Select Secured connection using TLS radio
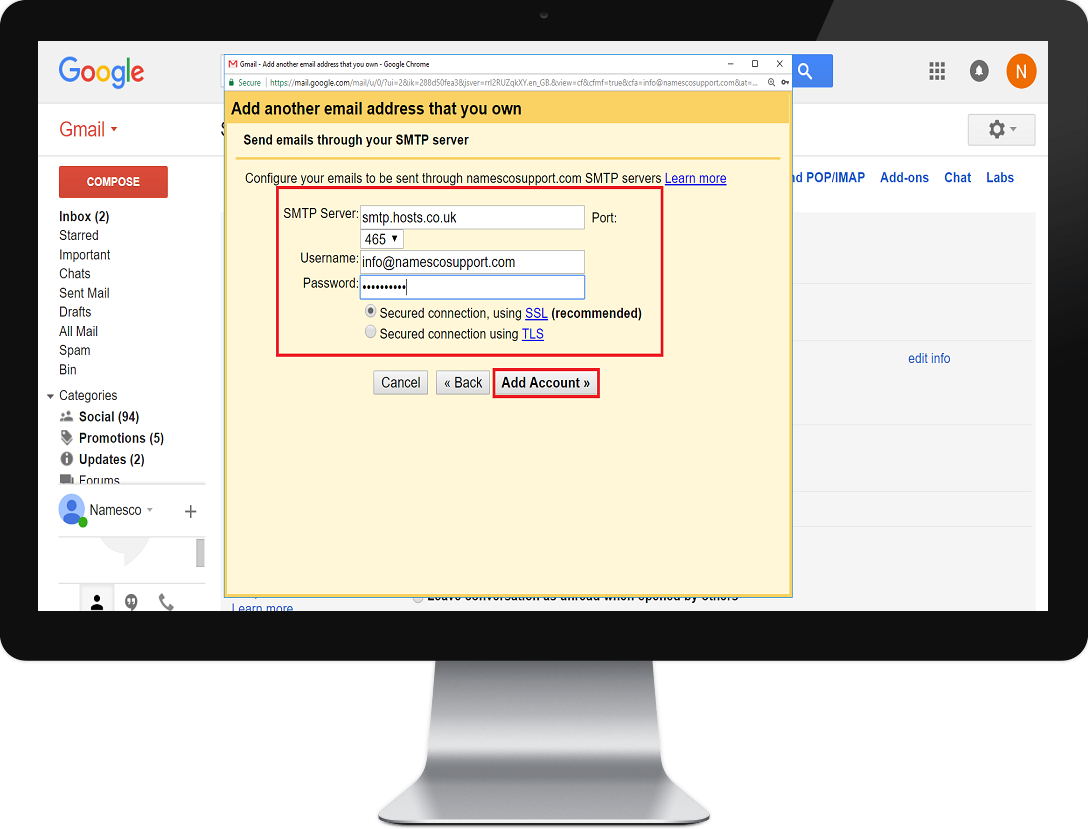1088x829 pixels. click(371, 332)
